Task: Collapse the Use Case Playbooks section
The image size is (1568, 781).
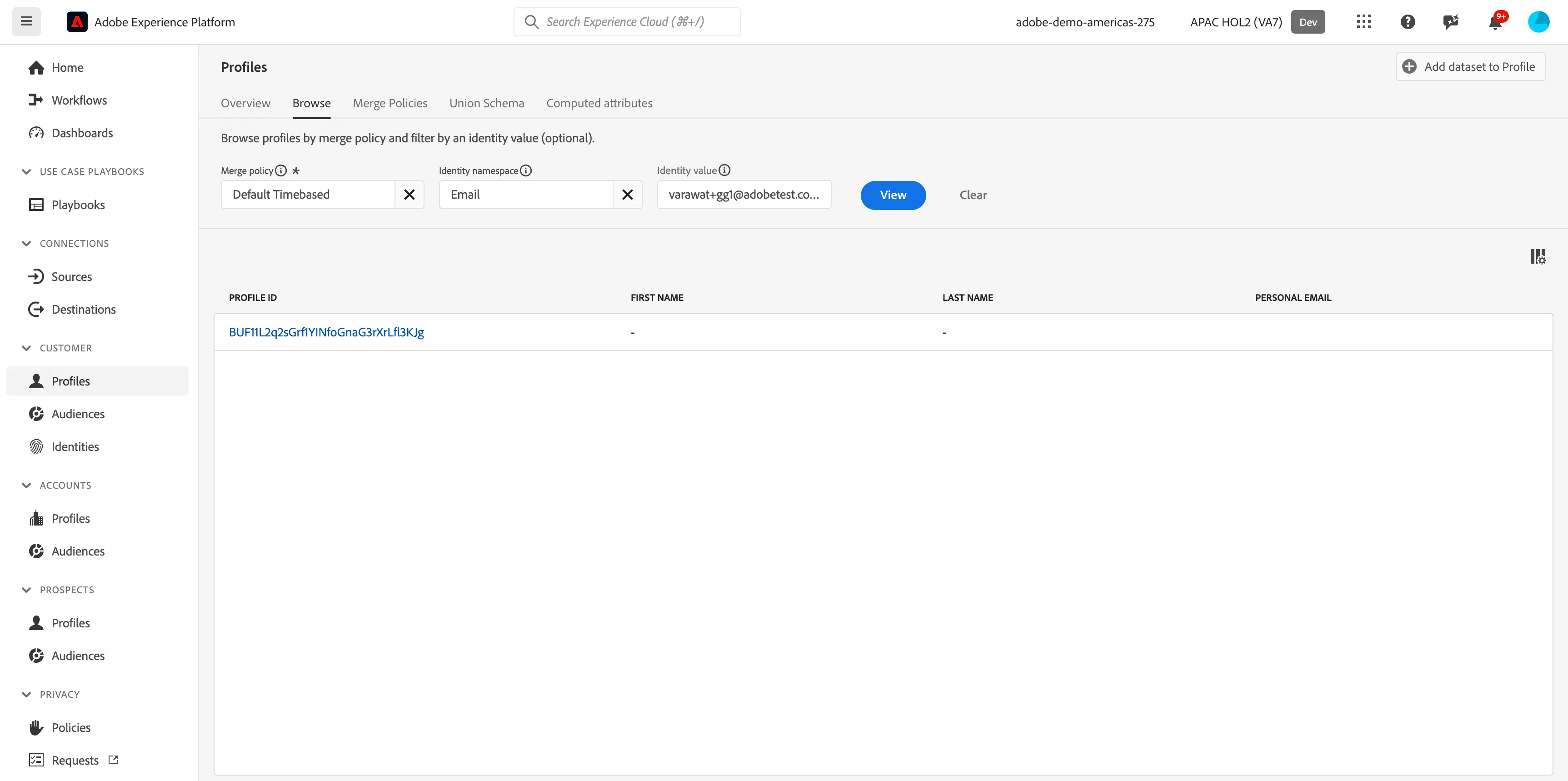Action: coord(26,172)
